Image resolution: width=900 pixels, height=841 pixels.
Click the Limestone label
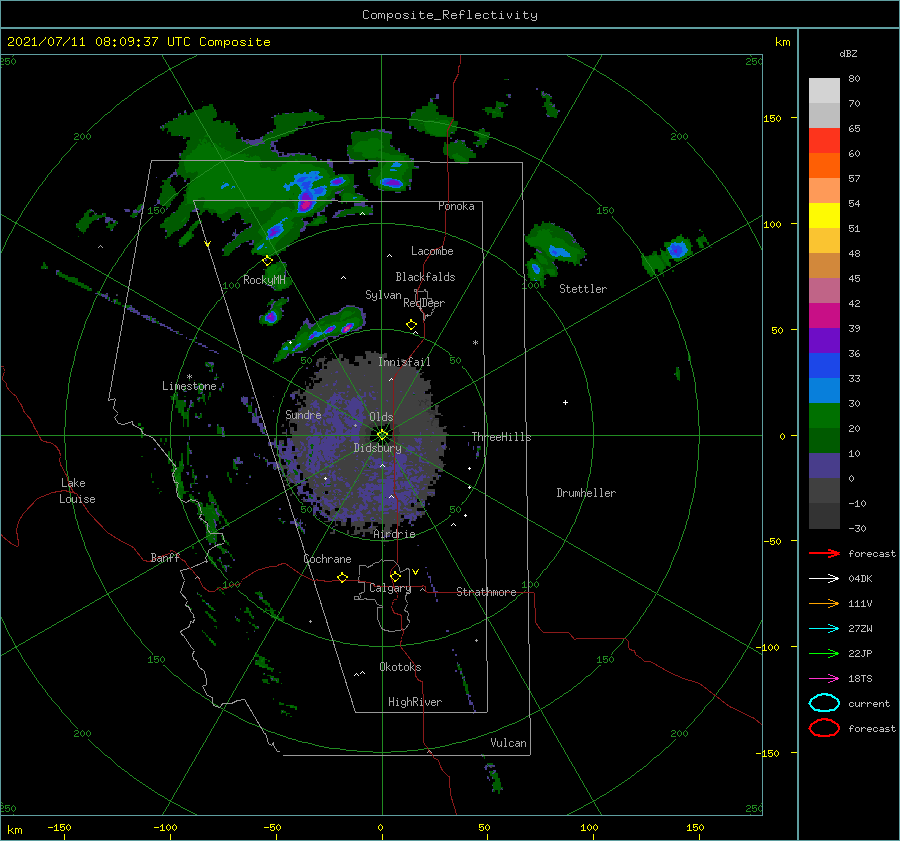tap(189, 386)
